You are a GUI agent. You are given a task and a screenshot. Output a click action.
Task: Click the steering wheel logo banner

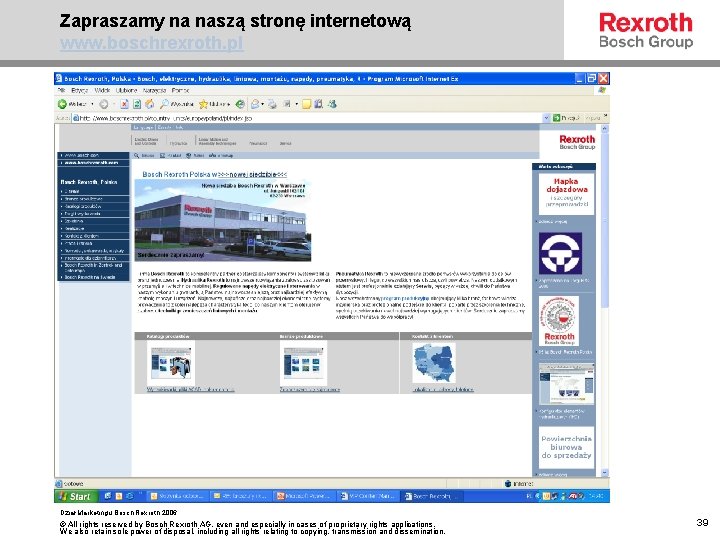click(x=560, y=253)
